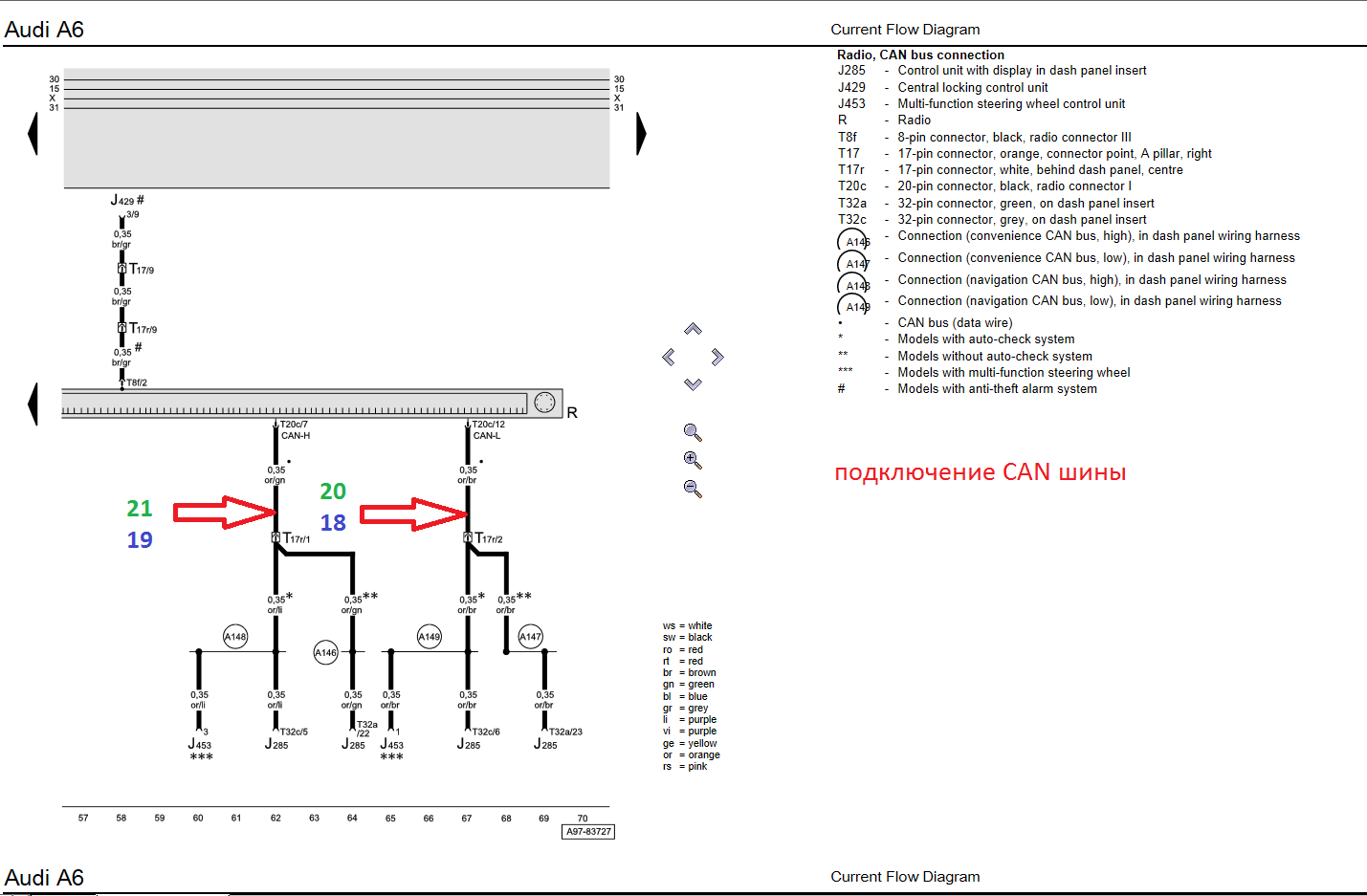Screen dimensions: 1367x896
Task: Click the A148 connection circle in the diagram
Action: pos(235,636)
